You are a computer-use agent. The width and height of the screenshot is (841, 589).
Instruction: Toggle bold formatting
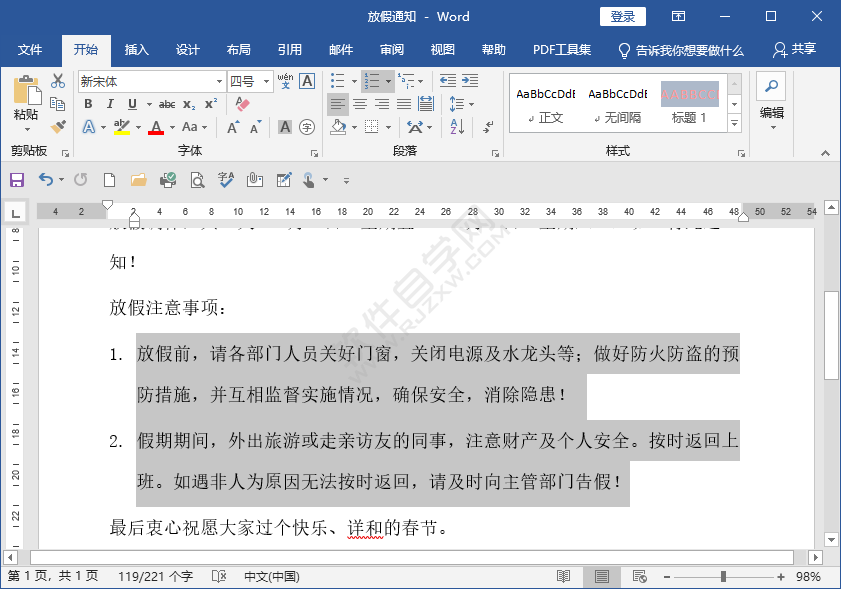[88, 104]
